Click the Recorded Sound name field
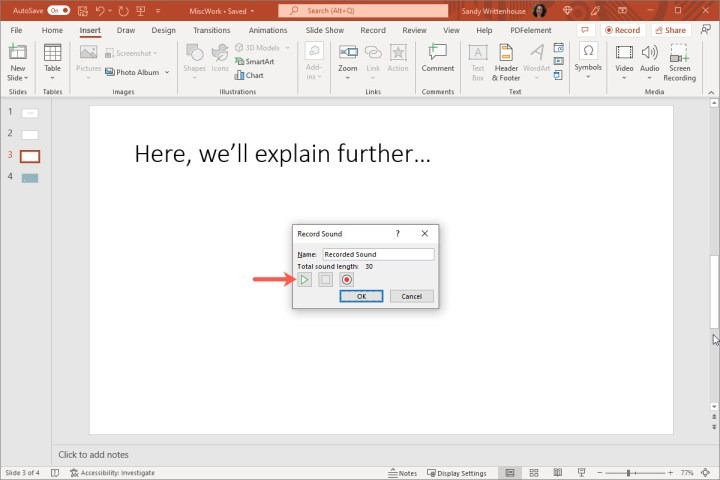The image size is (720, 480). click(x=378, y=254)
